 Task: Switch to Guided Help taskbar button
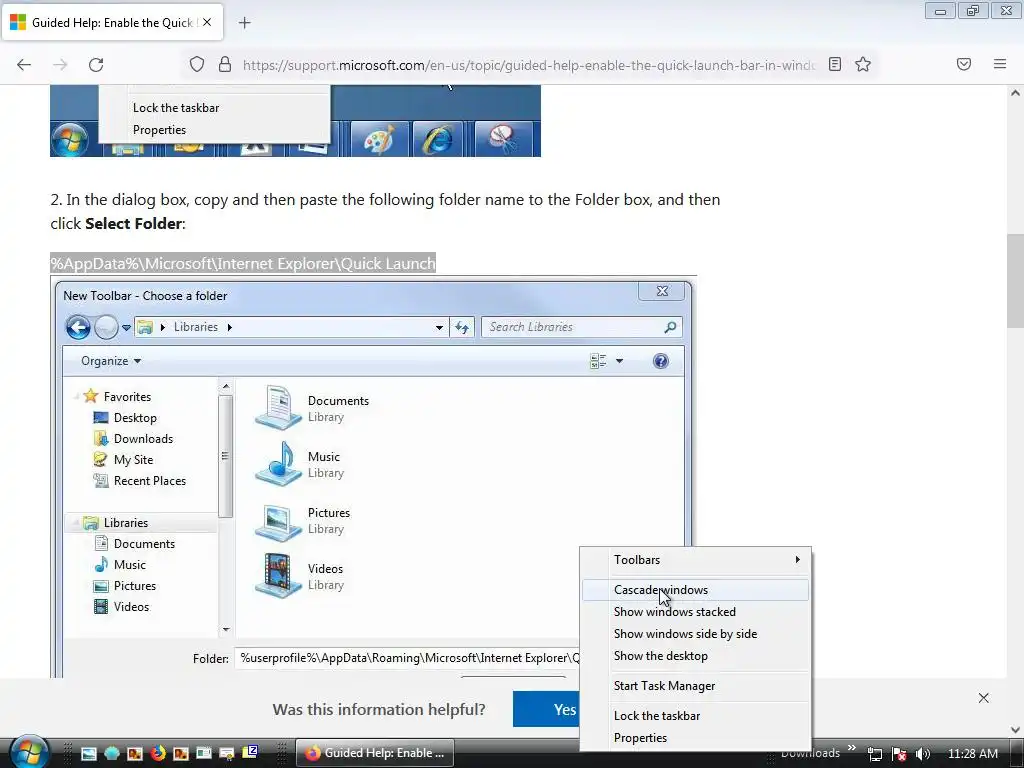(374, 753)
